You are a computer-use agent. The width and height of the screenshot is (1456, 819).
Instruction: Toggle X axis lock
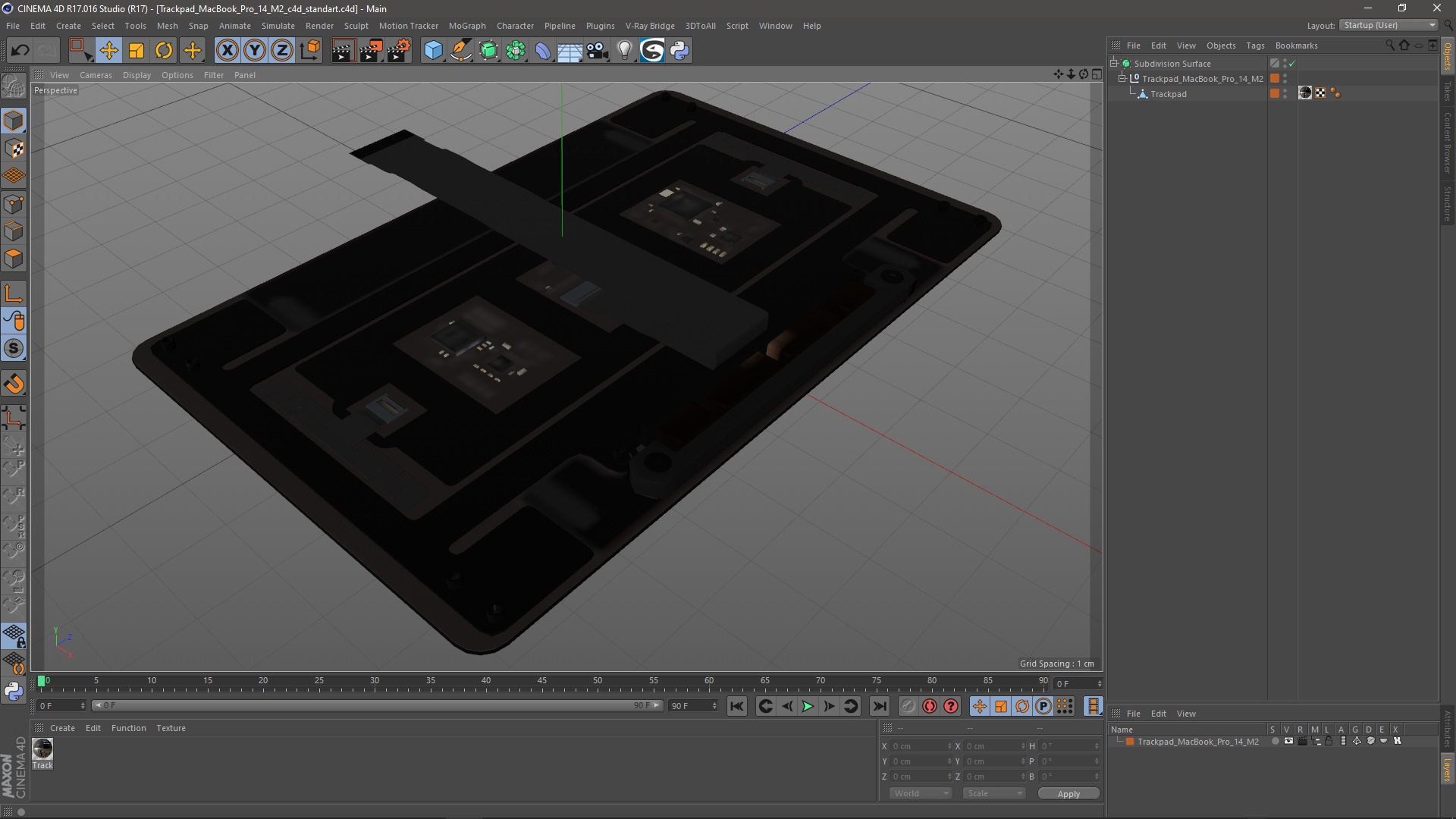[x=227, y=51]
